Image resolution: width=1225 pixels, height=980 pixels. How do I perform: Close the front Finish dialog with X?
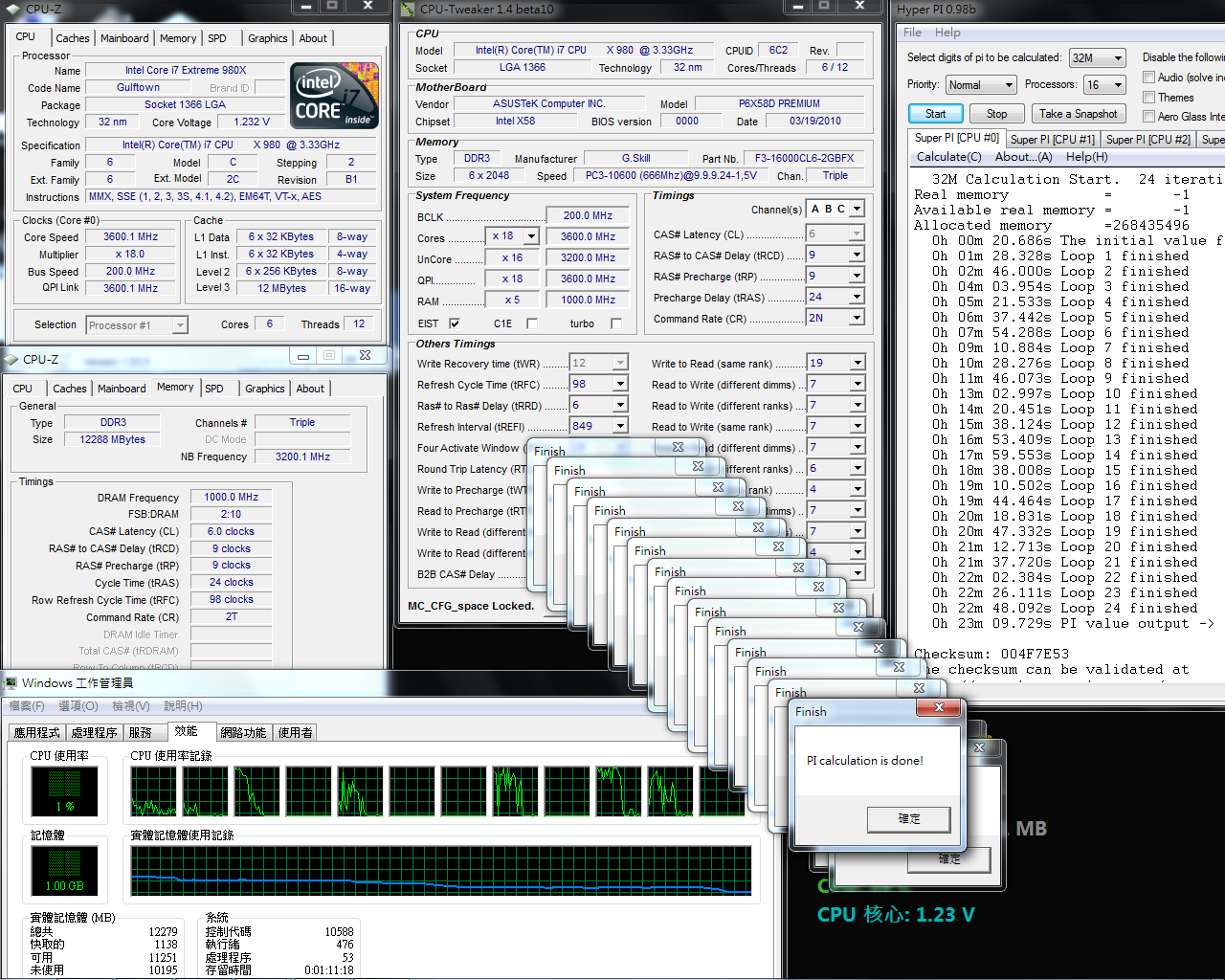coord(939,707)
